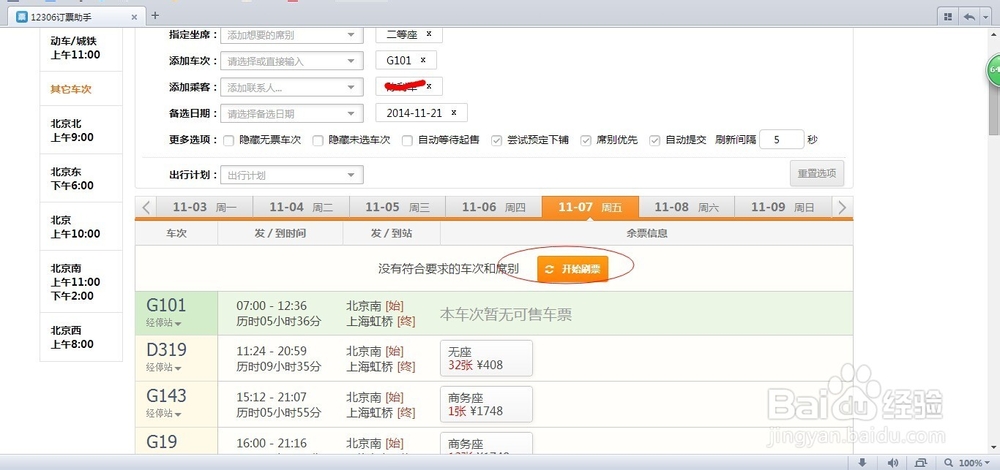Open the 添加车次 train dropdown
The height and width of the screenshot is (470, 1000).
tap(292, 61)
